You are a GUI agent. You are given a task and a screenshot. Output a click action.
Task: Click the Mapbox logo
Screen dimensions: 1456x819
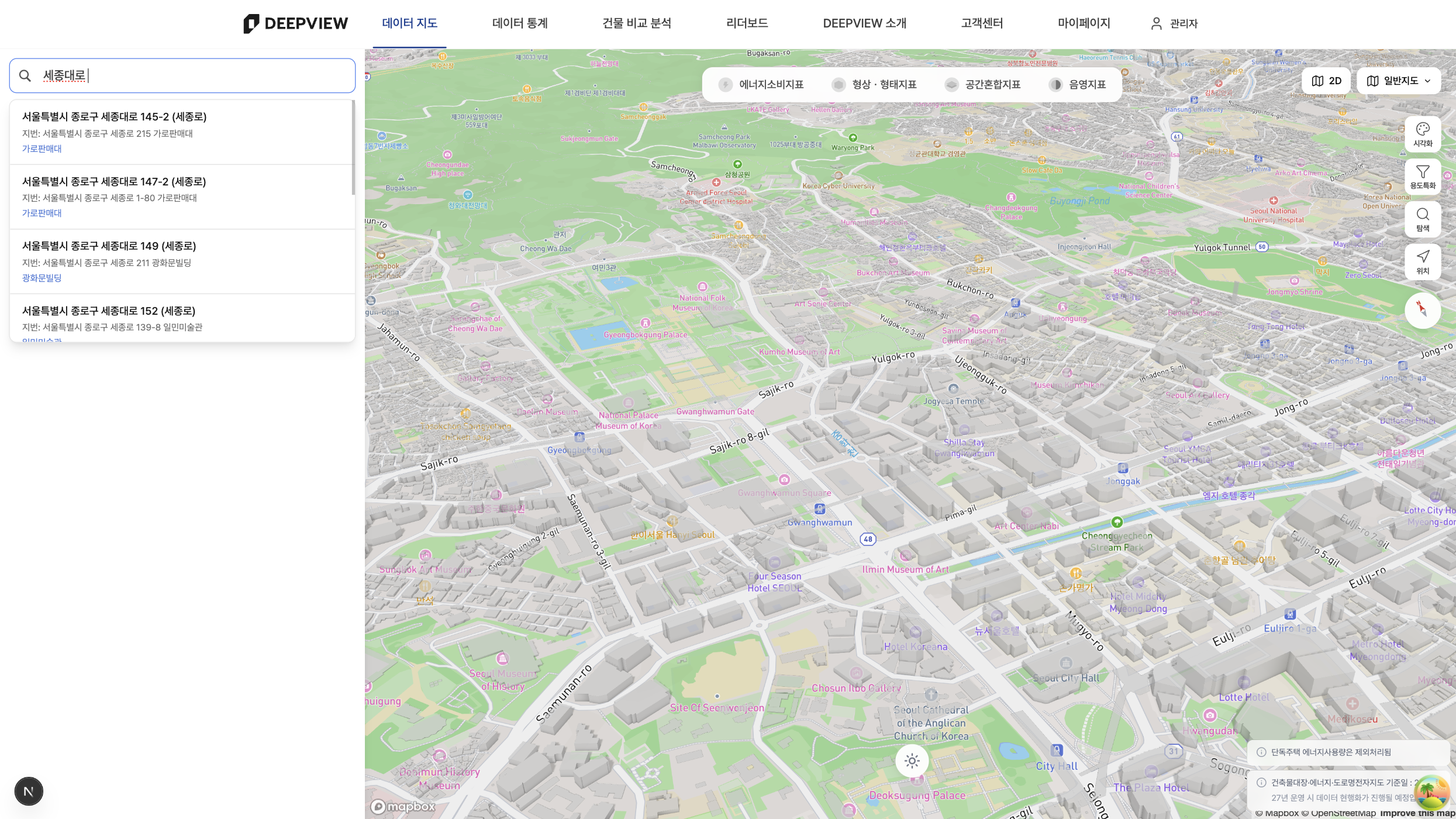403,807
